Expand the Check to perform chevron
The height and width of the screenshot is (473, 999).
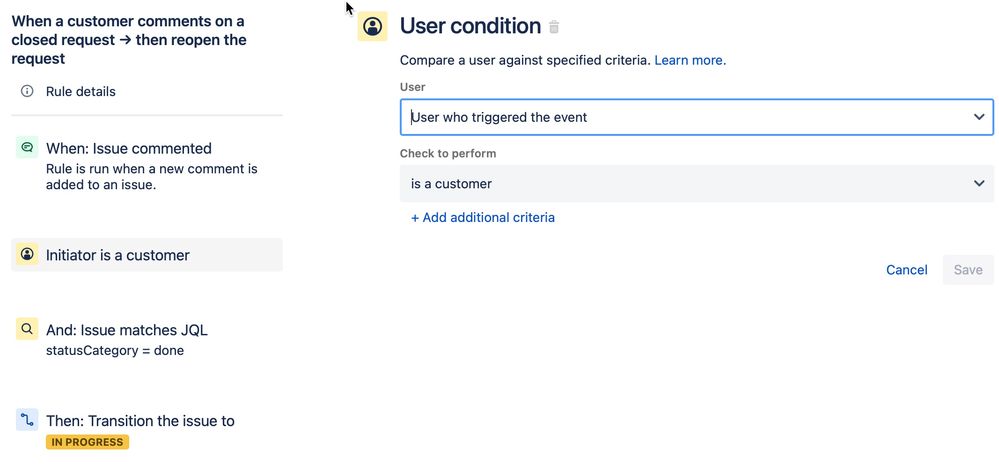(x=979, y=184)
